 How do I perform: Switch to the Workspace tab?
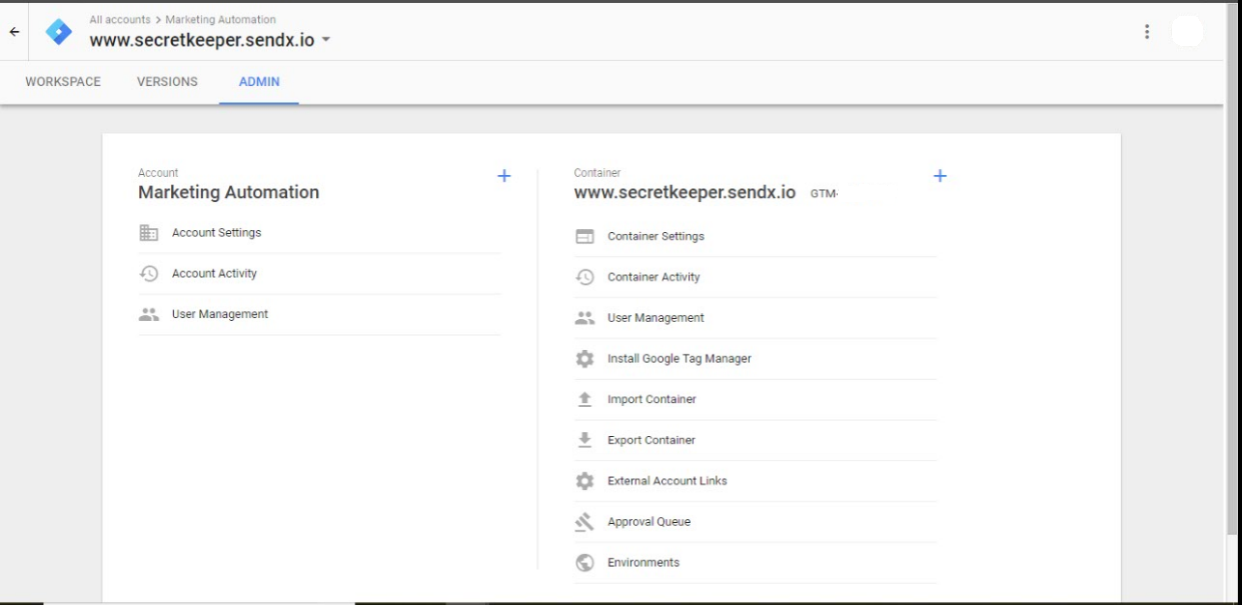pyautogui.click(x=63, y=82)
